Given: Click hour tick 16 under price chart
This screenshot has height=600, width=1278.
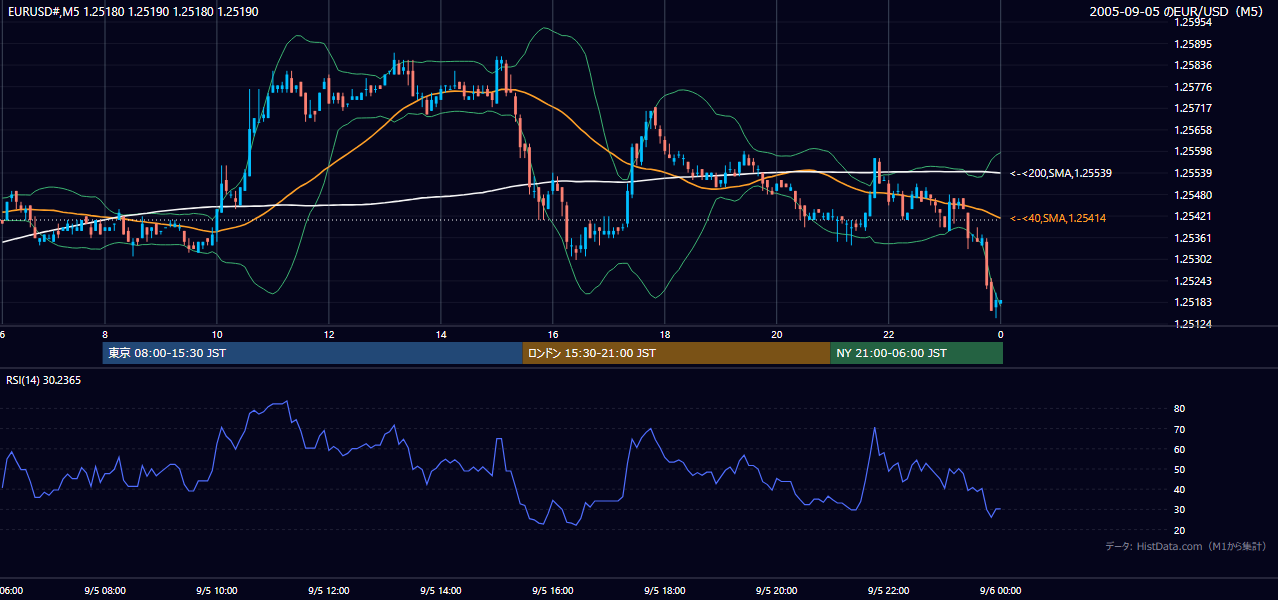Looking at the screenshot, I should point(553,334).
